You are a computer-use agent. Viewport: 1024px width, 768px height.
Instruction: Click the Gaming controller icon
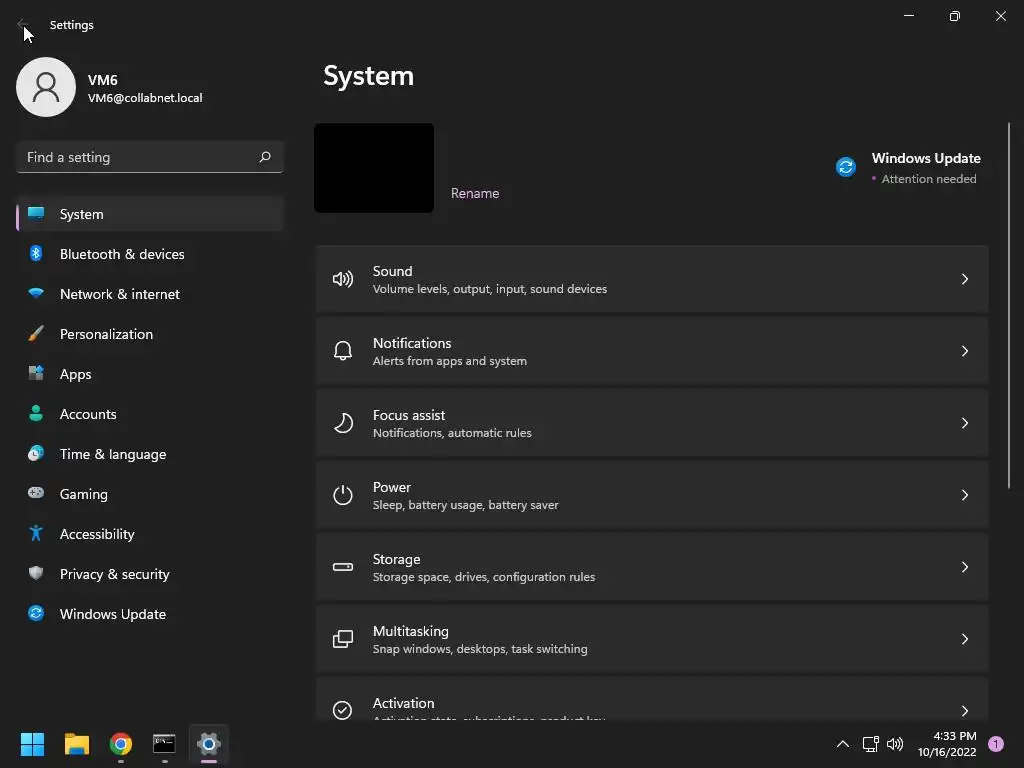point(36,493)
